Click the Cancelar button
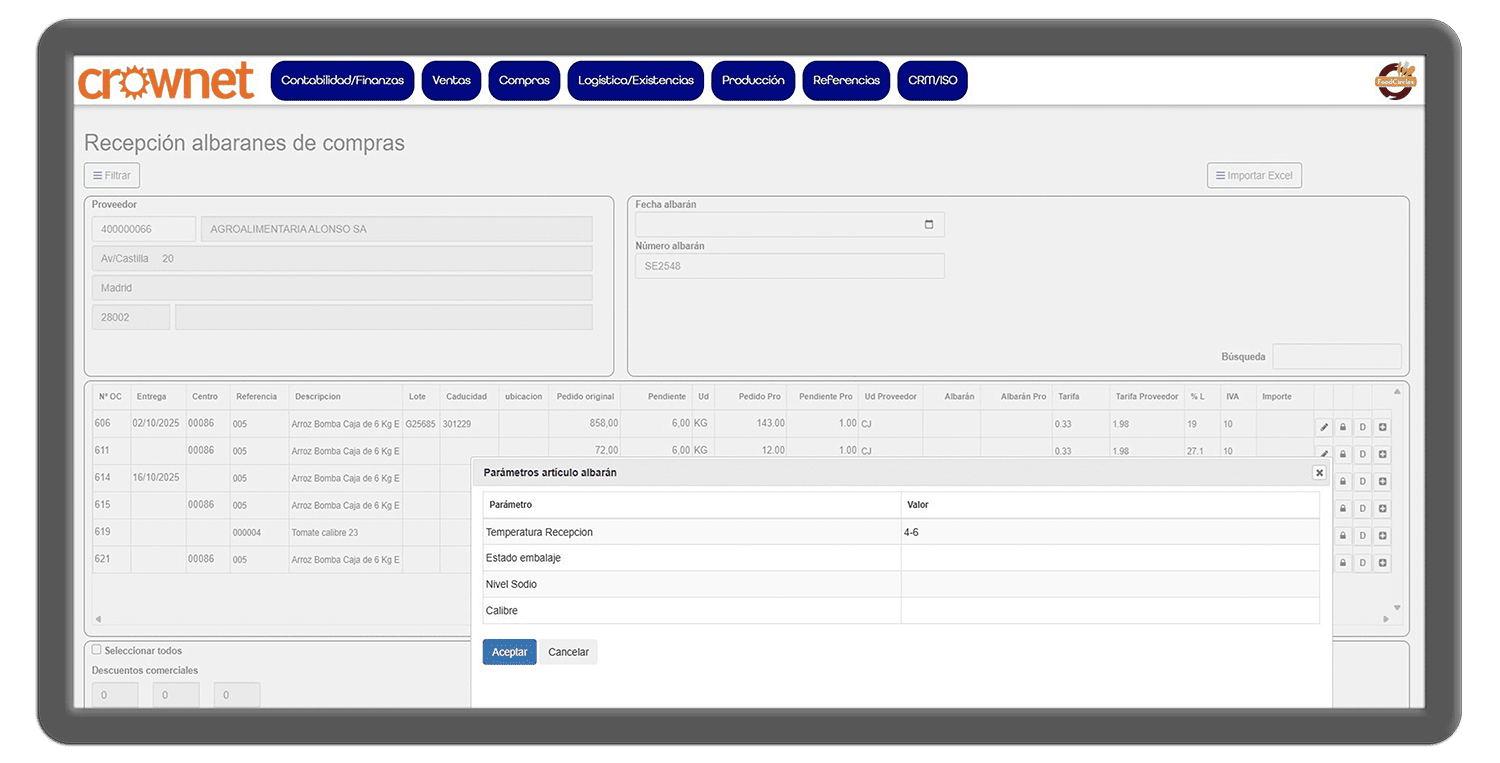 click(568, 652)
